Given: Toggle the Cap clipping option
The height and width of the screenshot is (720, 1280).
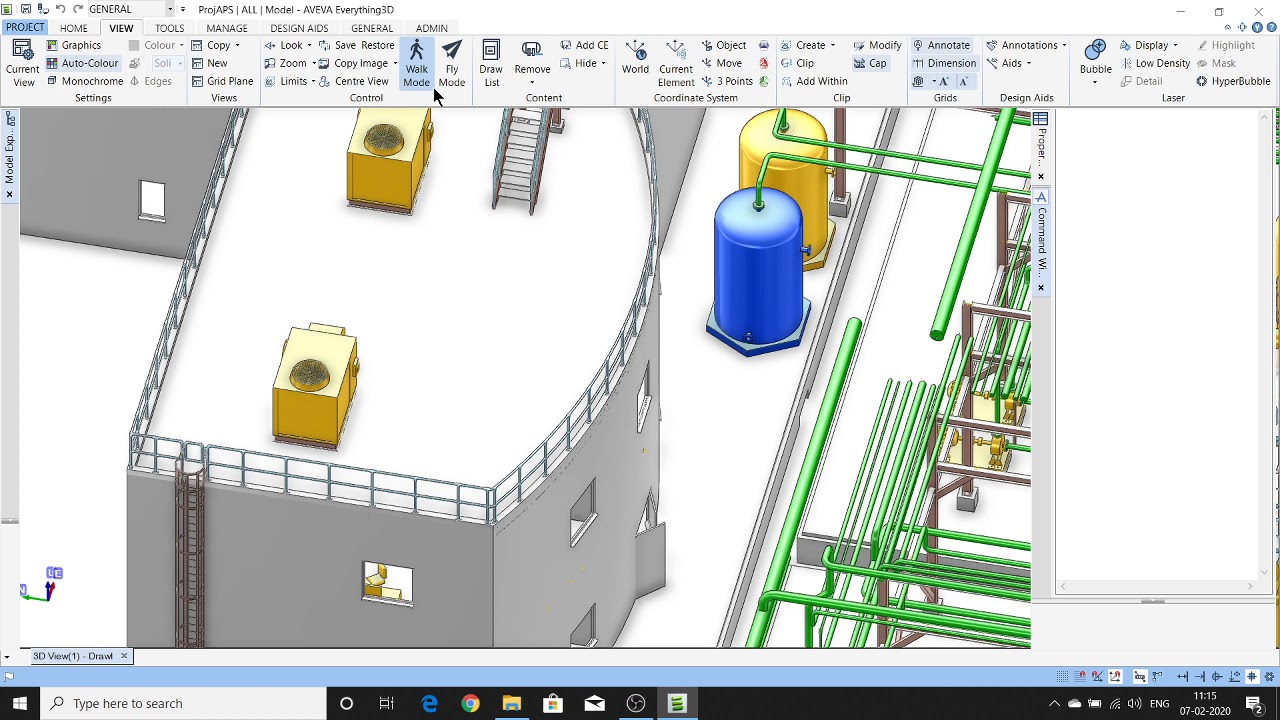Looking at the screenshot, I should pos(870,63).
